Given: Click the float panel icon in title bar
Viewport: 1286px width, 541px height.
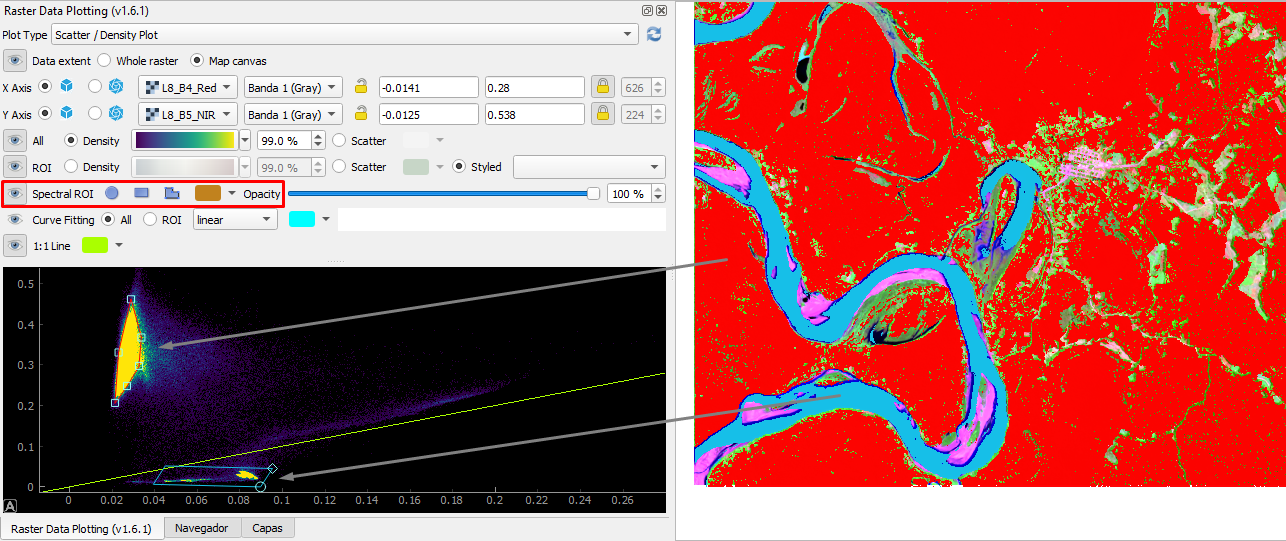Looking at the screenshot, I should (648, 9).
